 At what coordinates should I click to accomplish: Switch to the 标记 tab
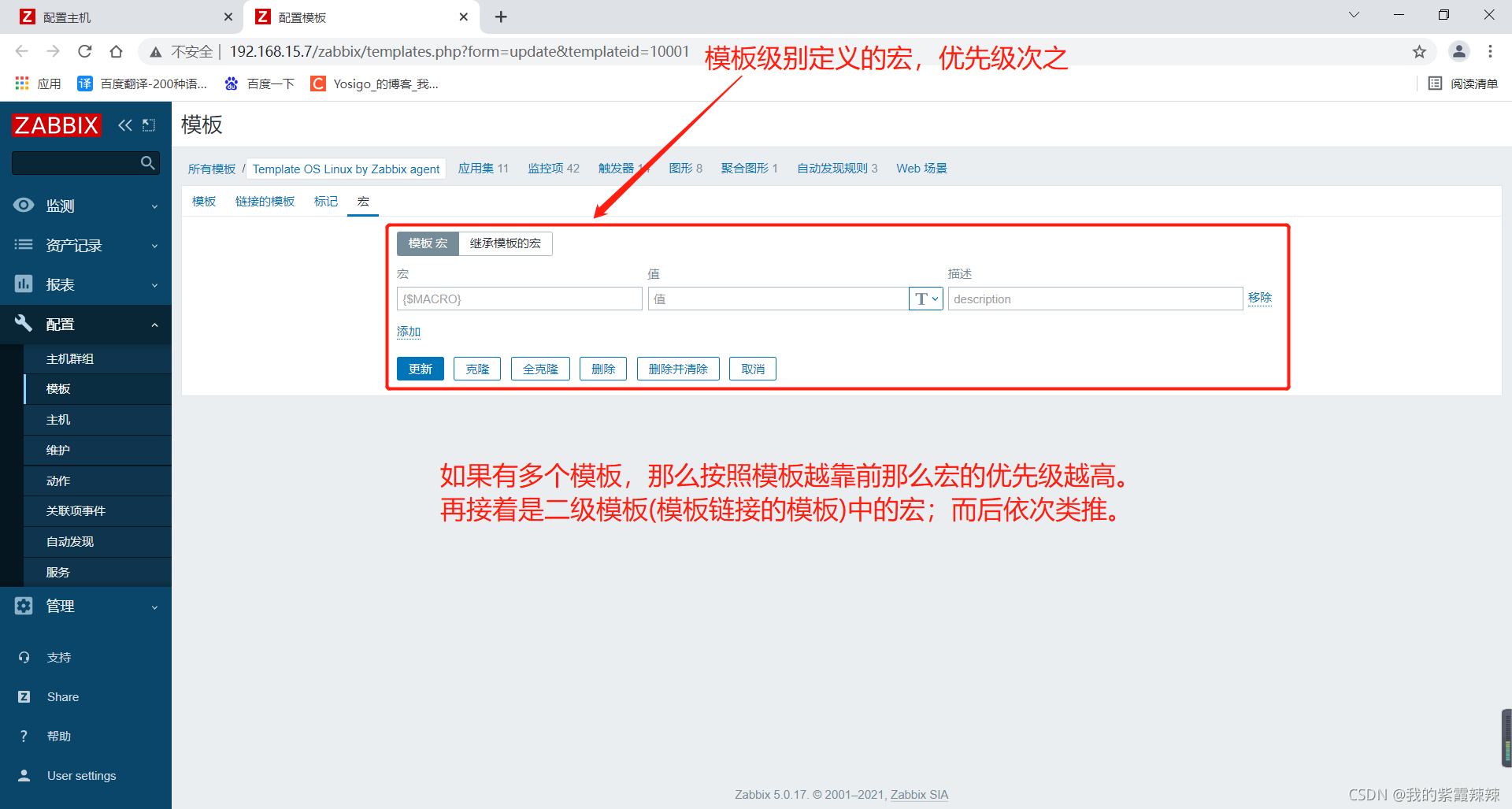tap(326, 202)
